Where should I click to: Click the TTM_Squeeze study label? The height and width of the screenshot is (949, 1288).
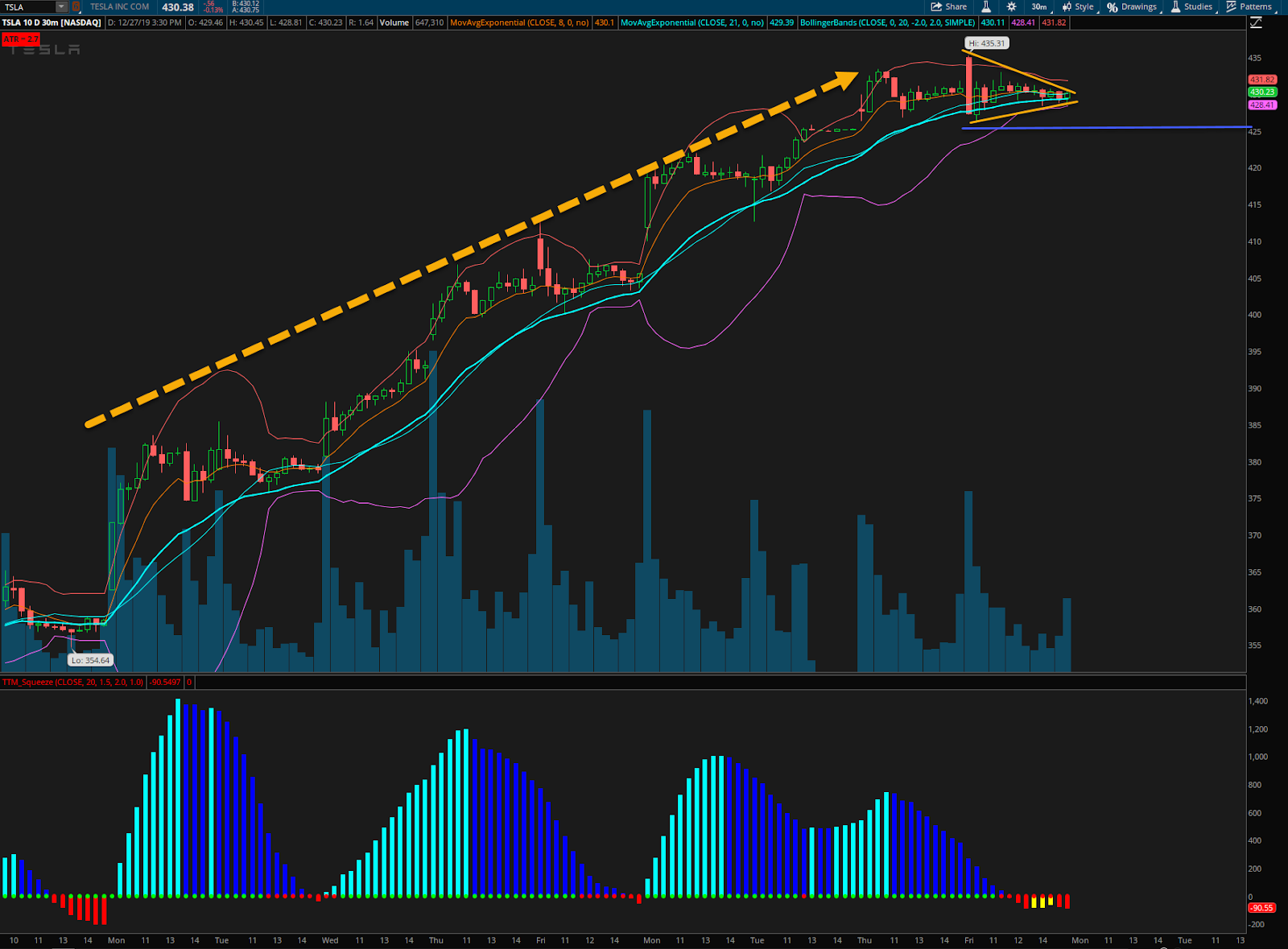coord(72,682)
